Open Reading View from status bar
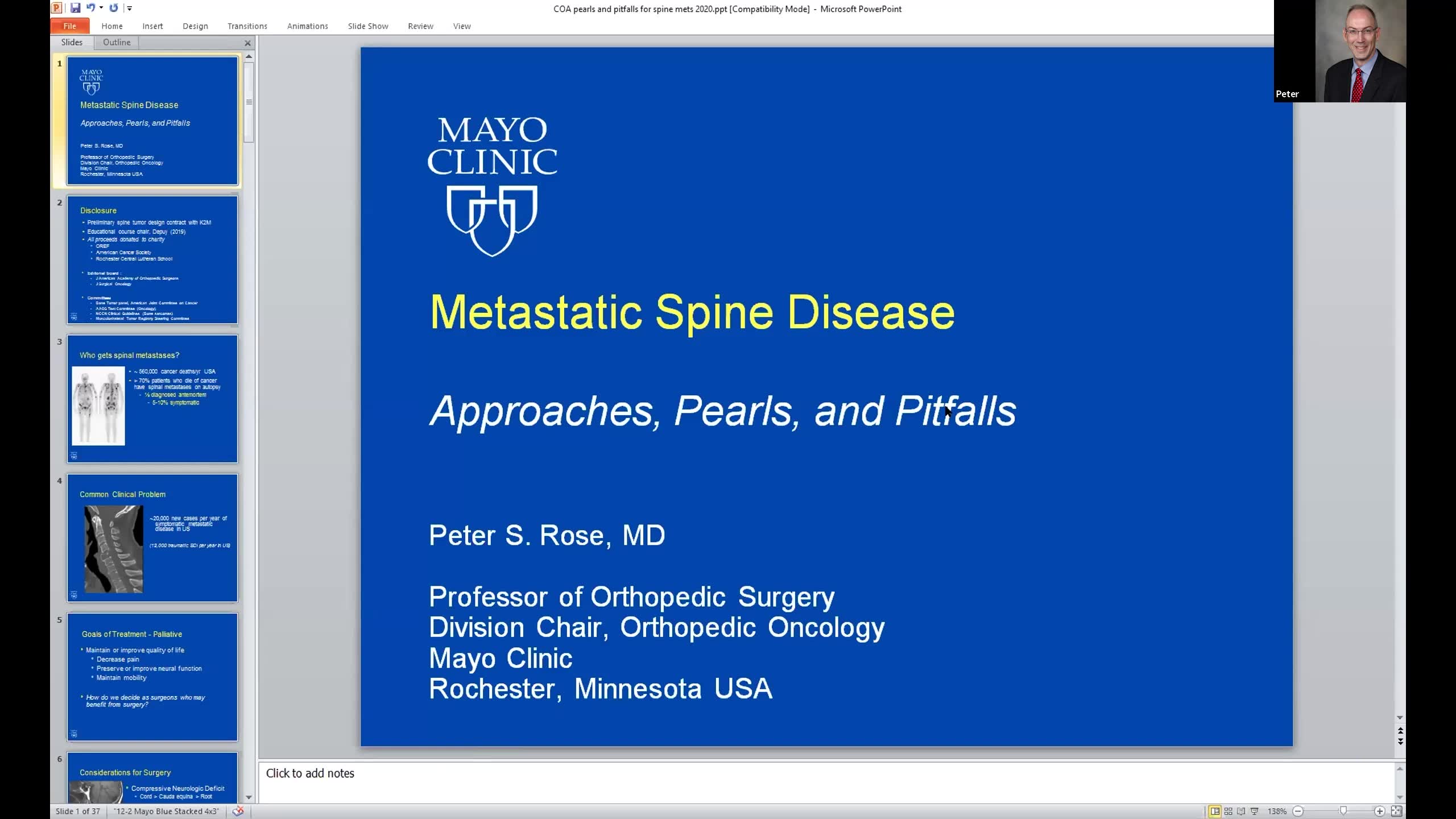The height and width of the screenshot is (819, 1456). (1241, 811)
